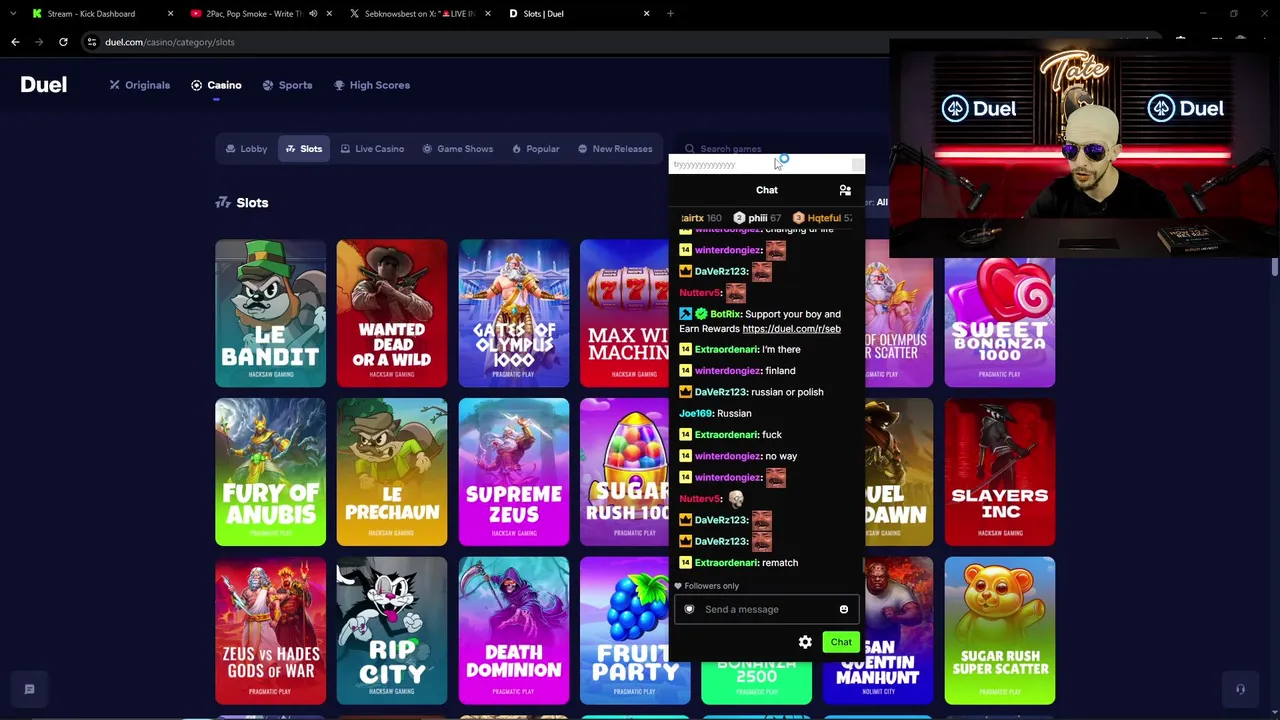Open the Game Shows tab

click(x=457, y=149)
